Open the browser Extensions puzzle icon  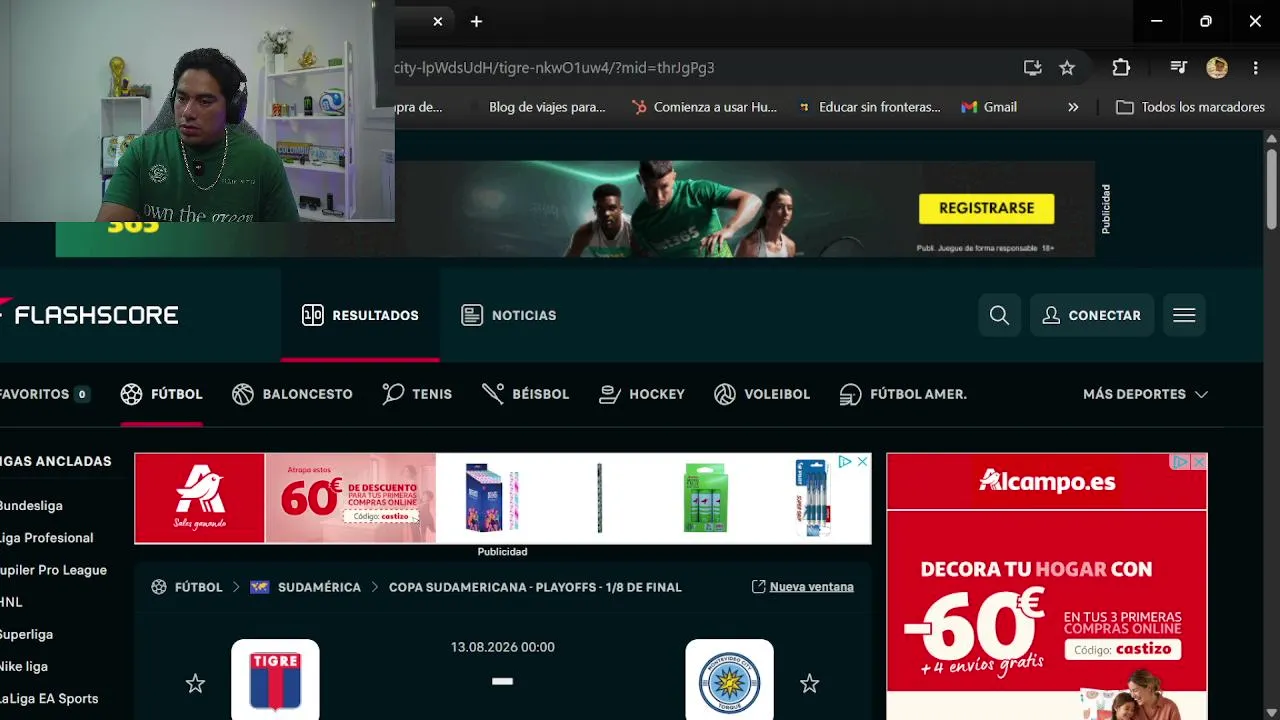1121,68
